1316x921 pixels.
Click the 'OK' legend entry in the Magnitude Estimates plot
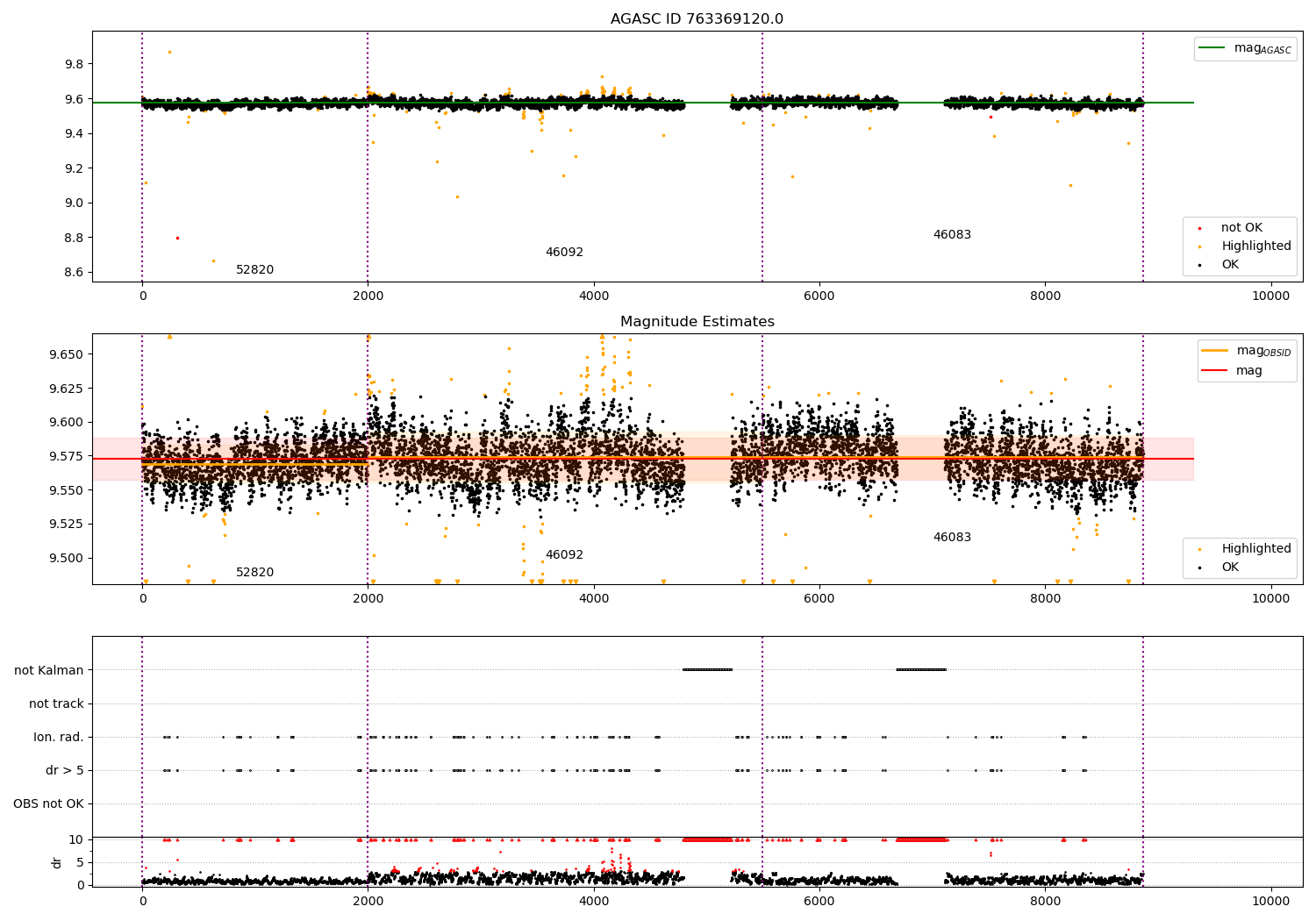(x=1230, y=568)
